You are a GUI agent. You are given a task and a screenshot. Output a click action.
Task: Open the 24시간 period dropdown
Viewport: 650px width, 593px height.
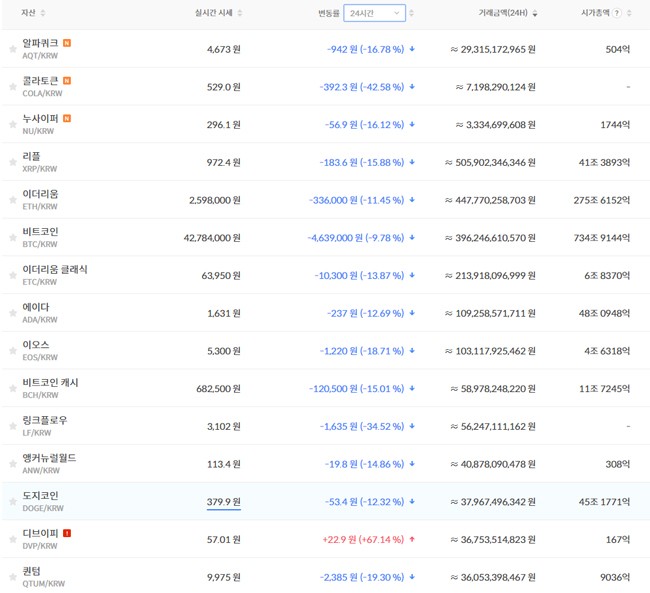374,13
